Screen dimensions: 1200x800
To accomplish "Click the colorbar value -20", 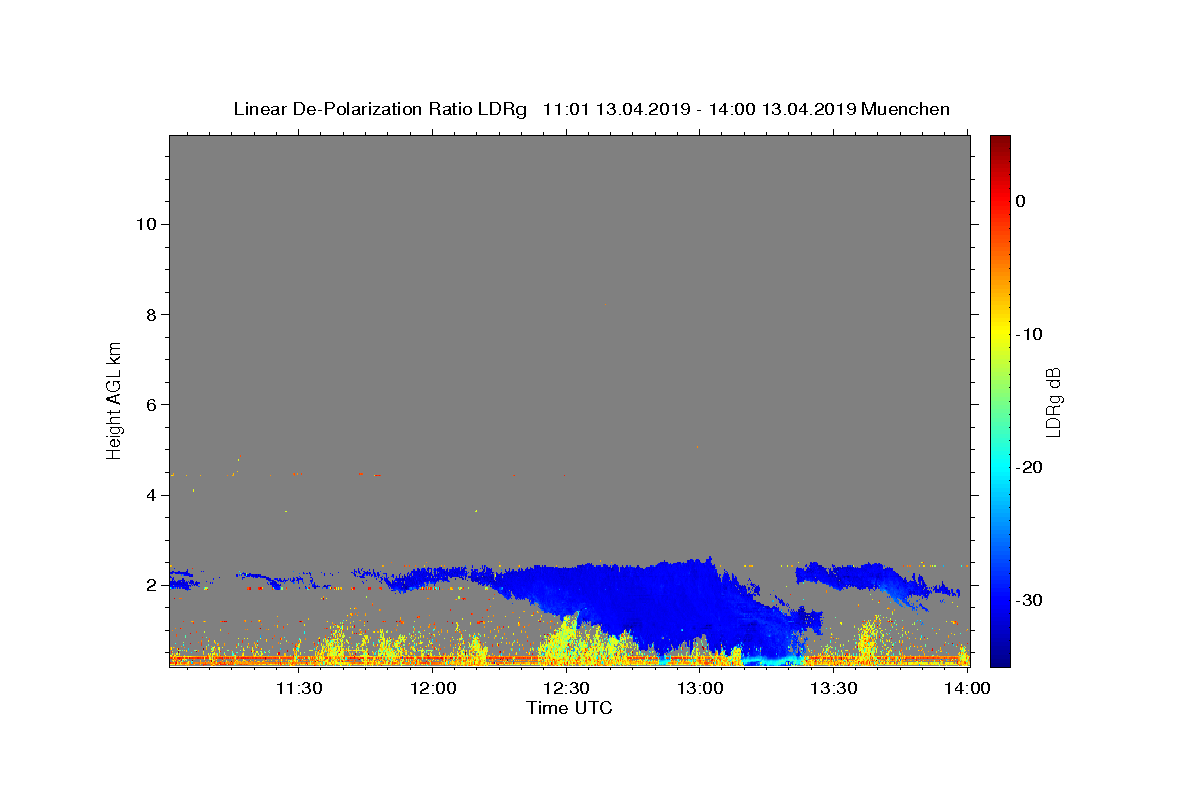I will (x=1029, y=467).
